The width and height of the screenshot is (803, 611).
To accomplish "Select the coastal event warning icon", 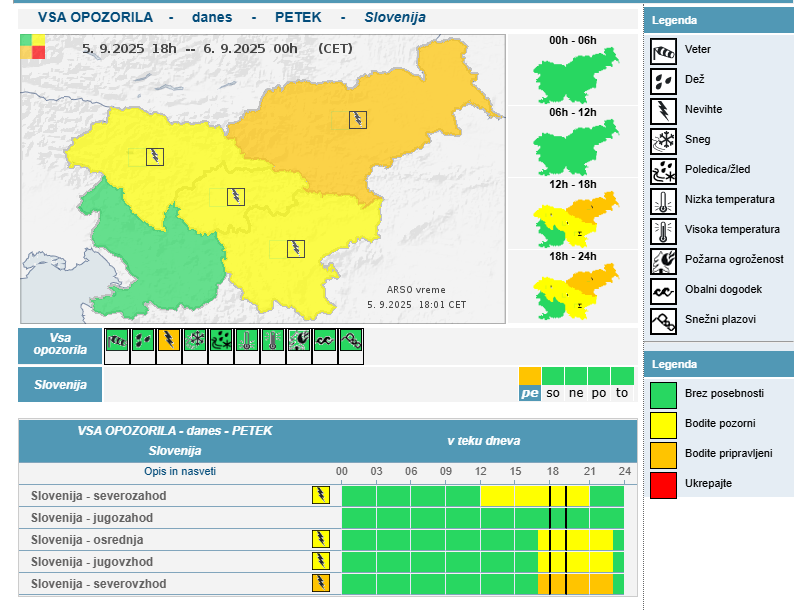I will [x=324, y=341].
